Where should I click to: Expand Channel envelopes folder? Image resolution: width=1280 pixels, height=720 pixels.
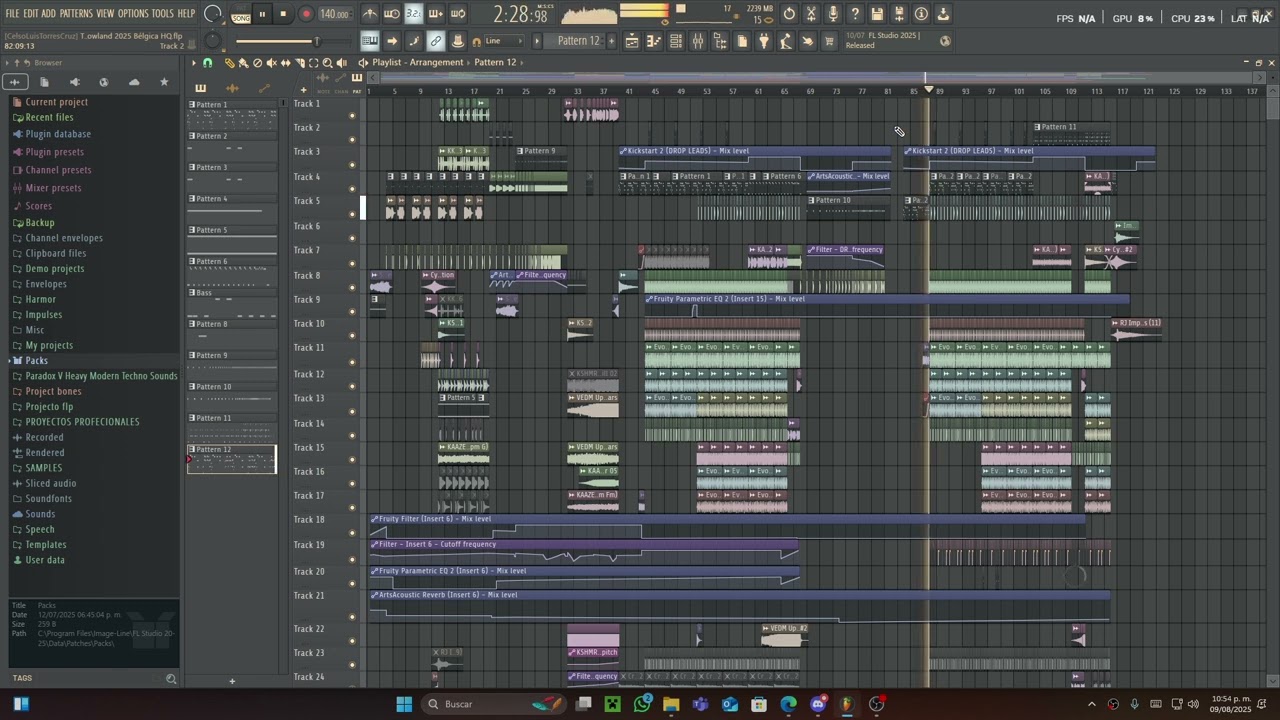(x=64, y=238)
